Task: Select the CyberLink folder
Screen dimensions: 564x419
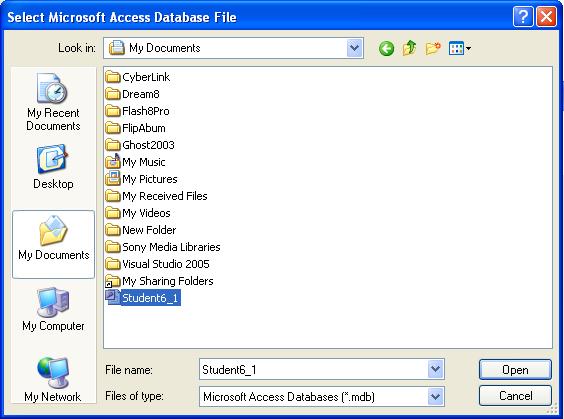Action: point(138,77)
